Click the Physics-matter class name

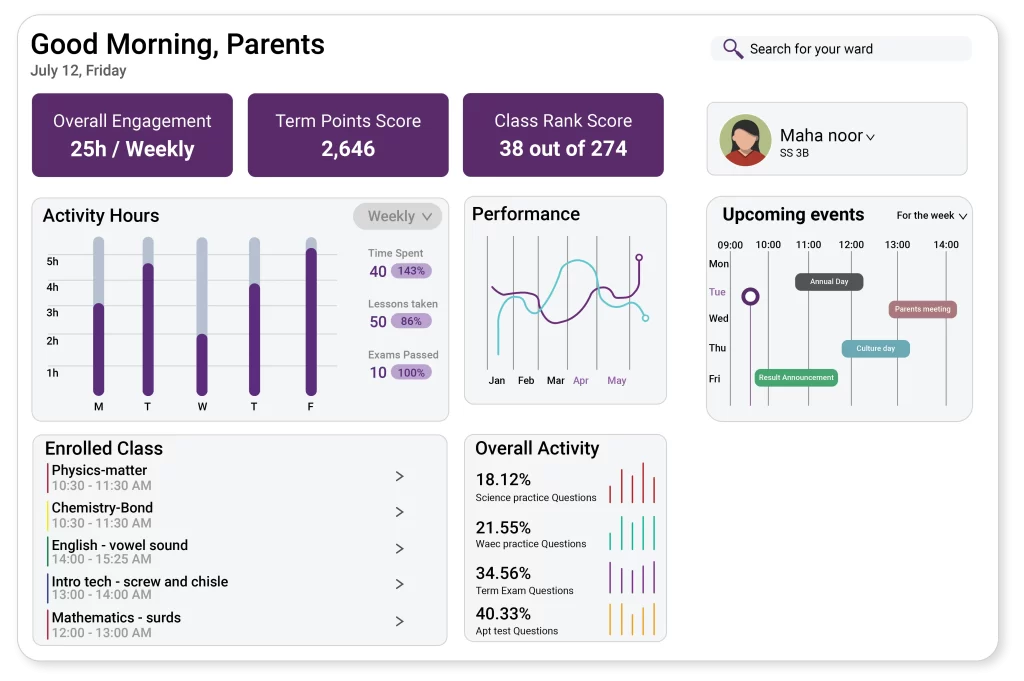click(99, 470)
